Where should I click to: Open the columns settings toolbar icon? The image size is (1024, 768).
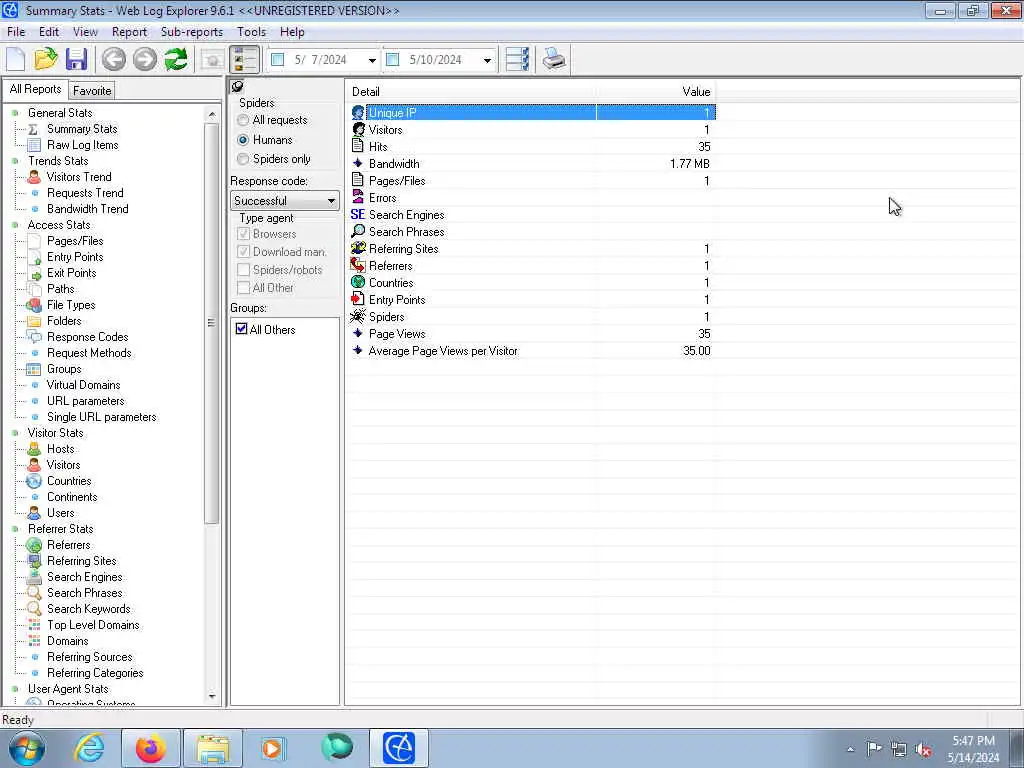517,59
